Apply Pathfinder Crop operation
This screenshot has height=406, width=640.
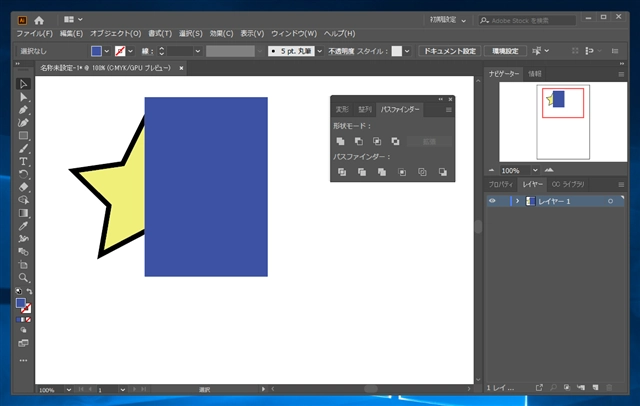click(402, 172)
